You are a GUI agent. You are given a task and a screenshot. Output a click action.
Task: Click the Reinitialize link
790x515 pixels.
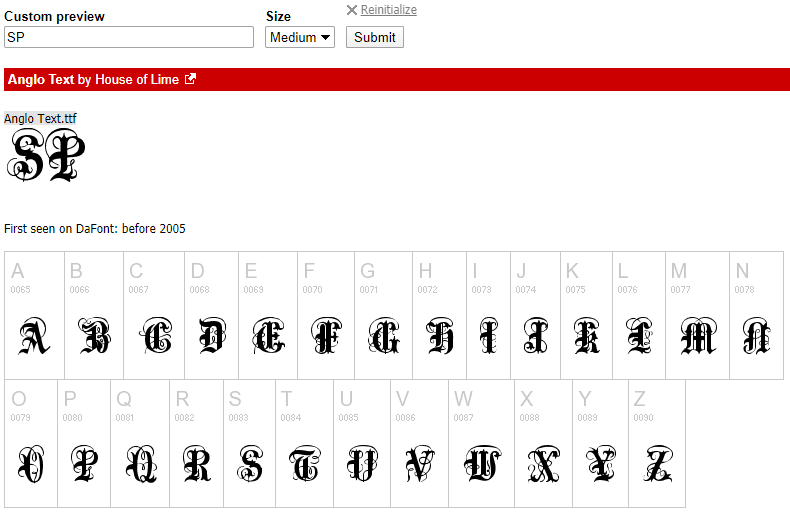click(388, 10)
